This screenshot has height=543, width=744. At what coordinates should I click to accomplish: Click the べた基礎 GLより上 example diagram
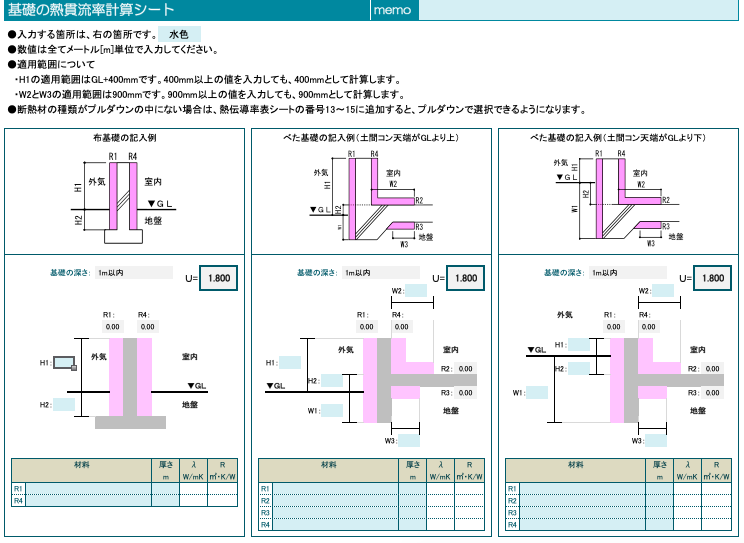point(372,197)
